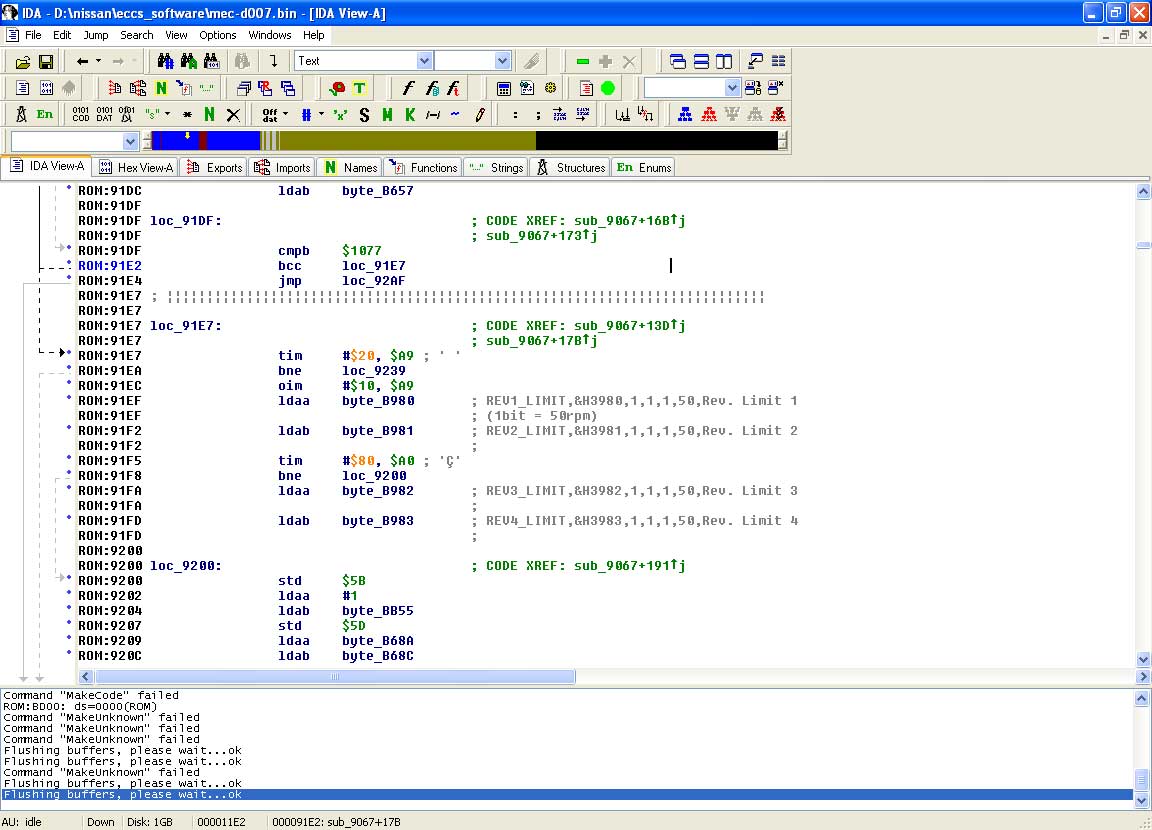
Task: Click the black X undefine icon
Action: pos(233,114)
